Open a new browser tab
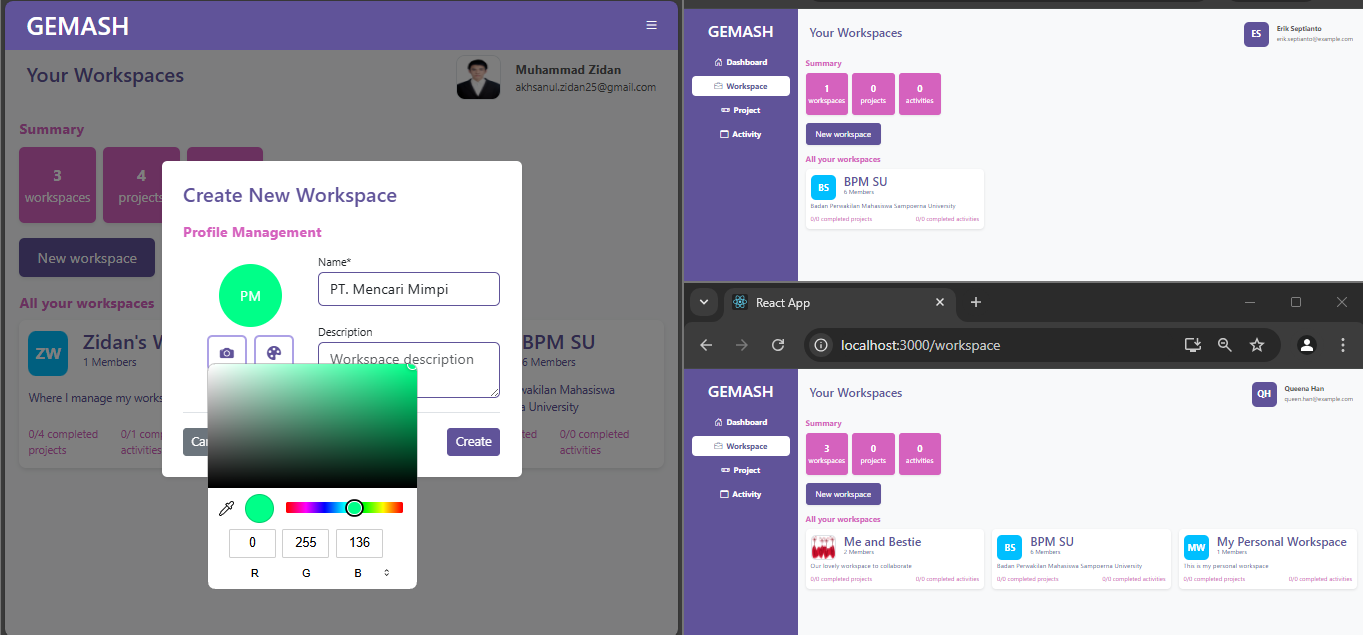Screen dimensions: 1363x635 pos(976,302)
